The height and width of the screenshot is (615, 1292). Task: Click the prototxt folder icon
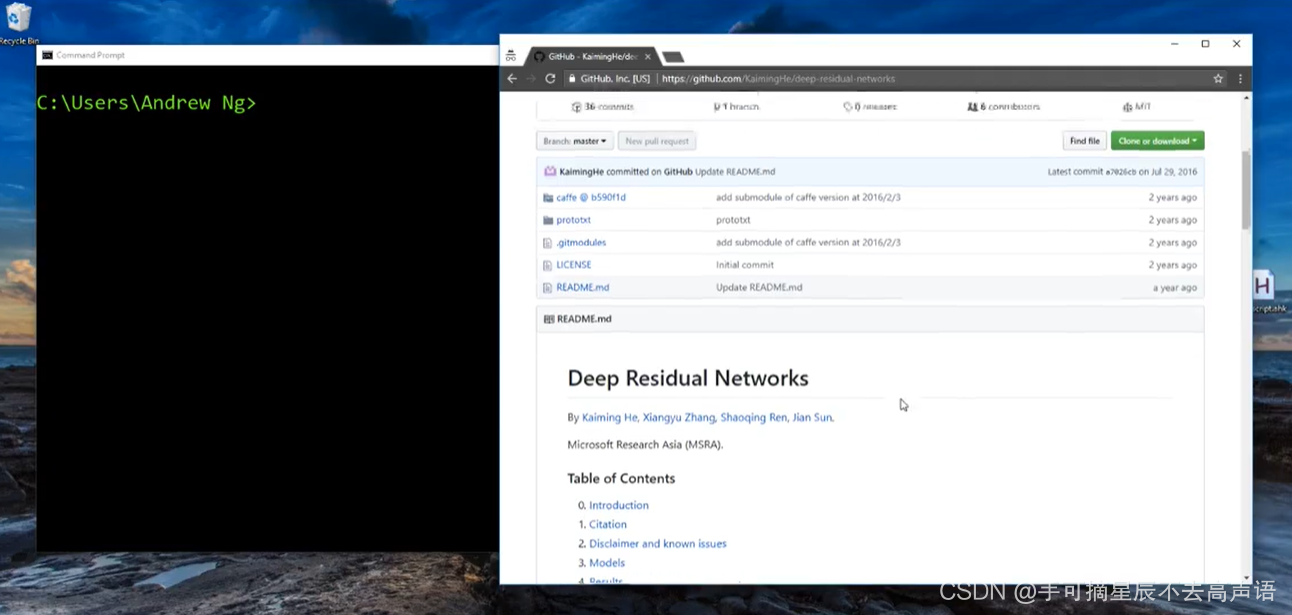coord(548,220)
